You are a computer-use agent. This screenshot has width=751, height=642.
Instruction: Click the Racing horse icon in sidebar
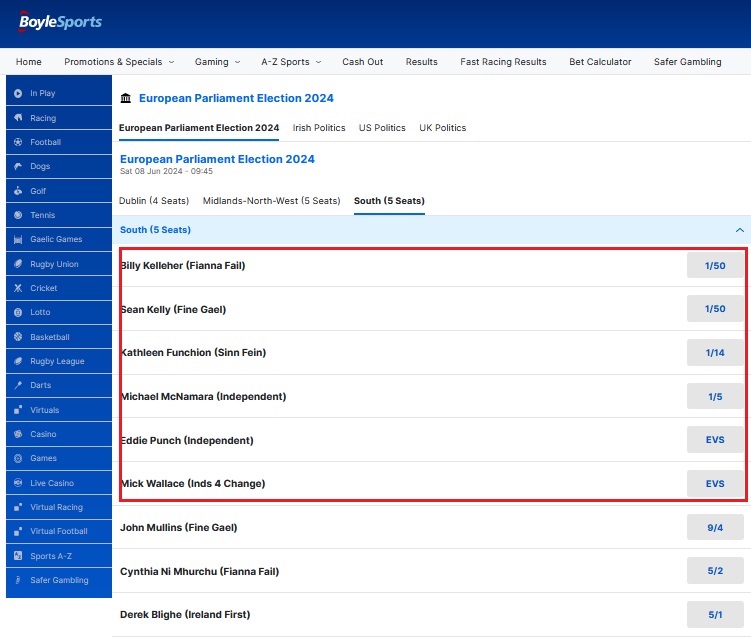tap(18, 117)
